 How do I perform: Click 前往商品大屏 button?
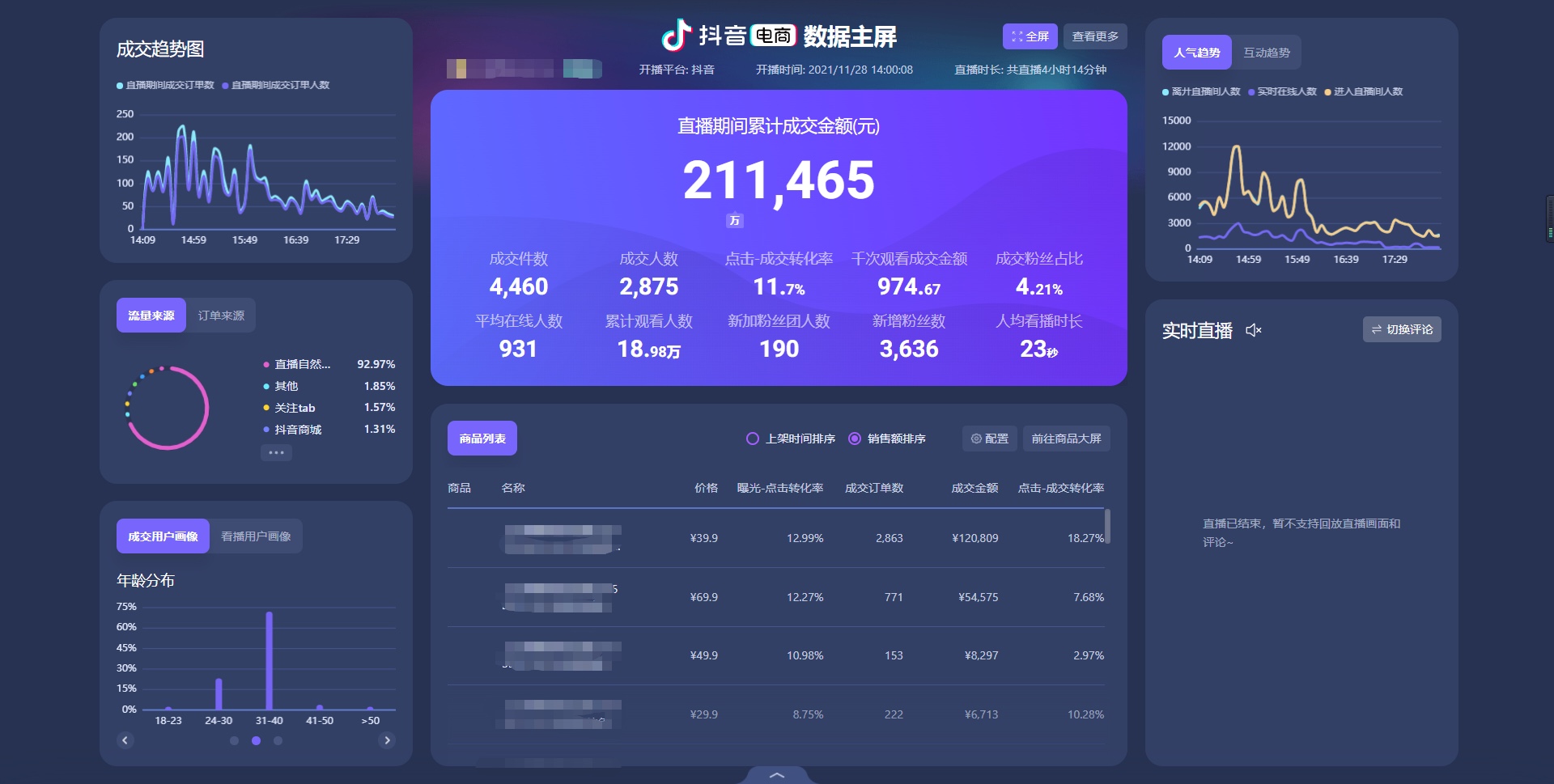[1066, 439]
